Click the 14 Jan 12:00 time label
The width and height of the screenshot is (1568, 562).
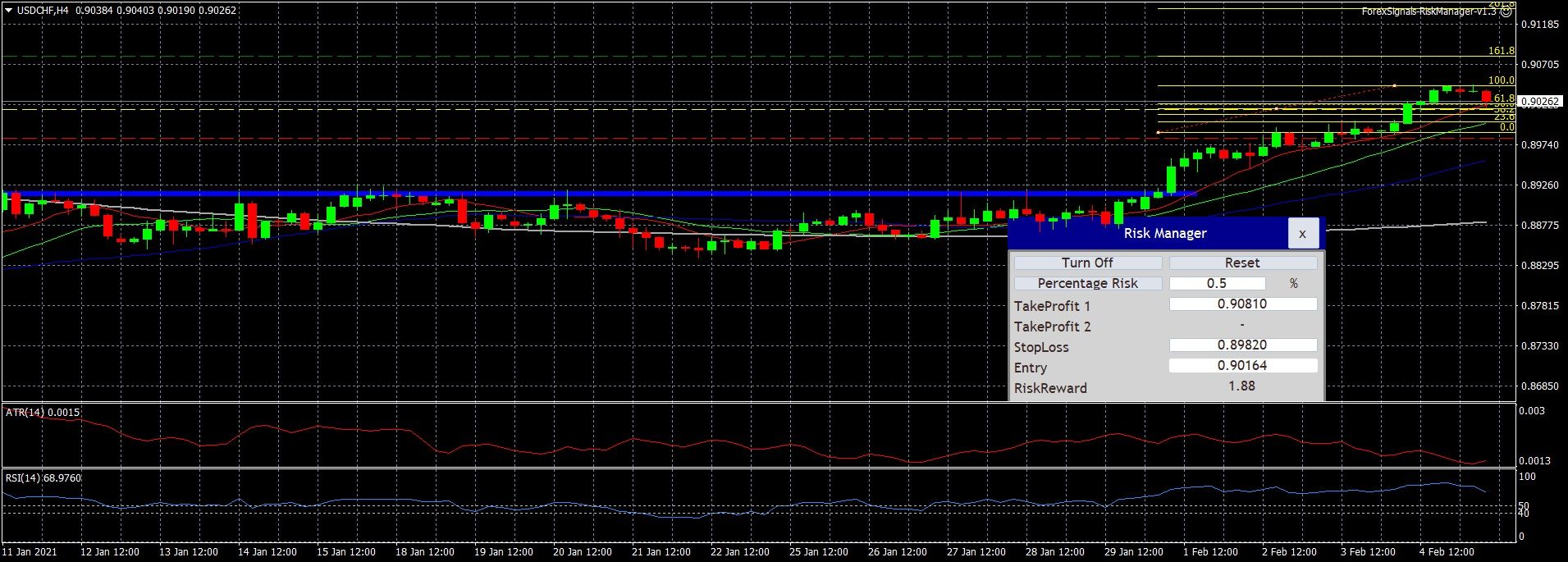[267, 552]
